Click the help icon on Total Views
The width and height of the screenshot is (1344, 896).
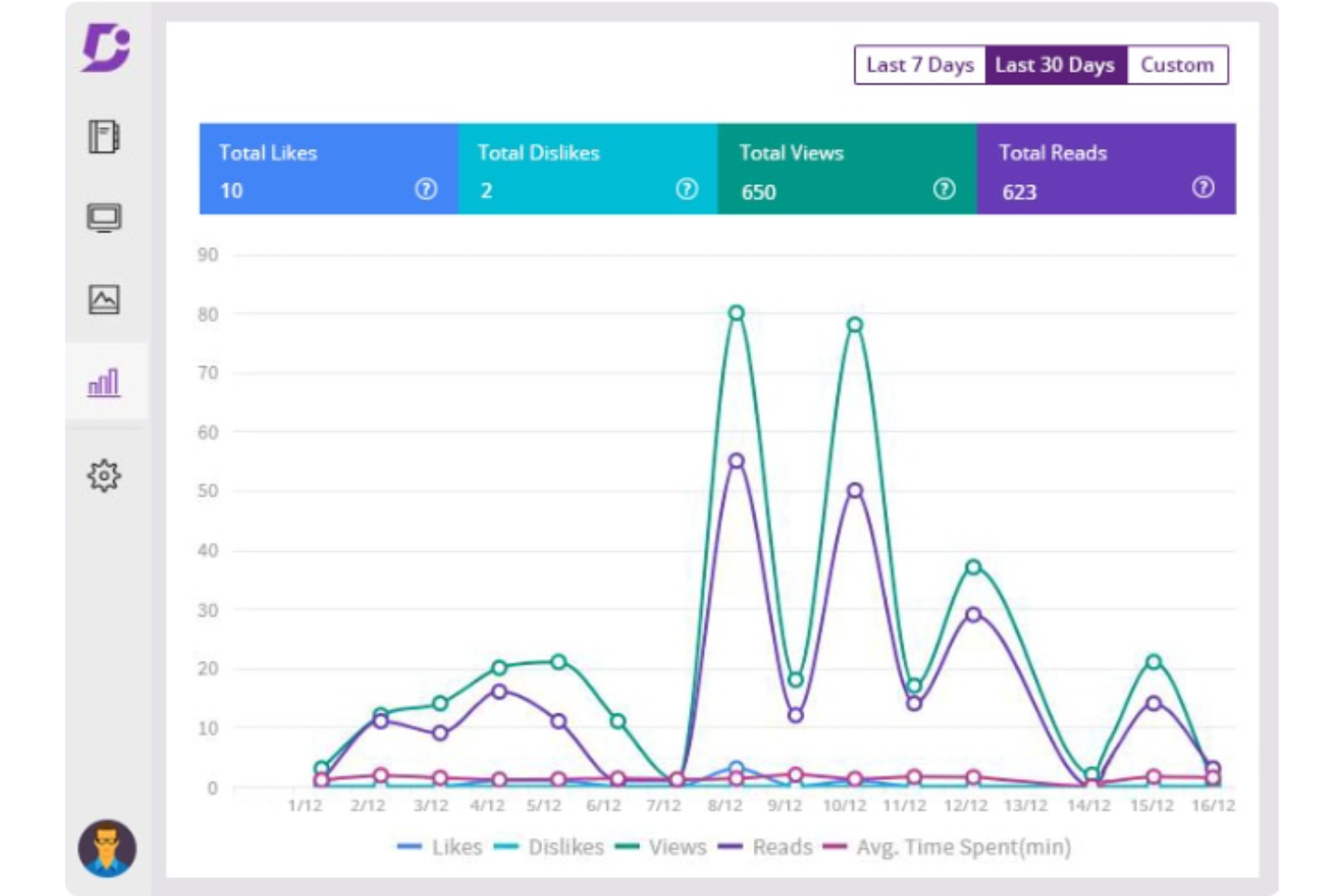(944, 189)
